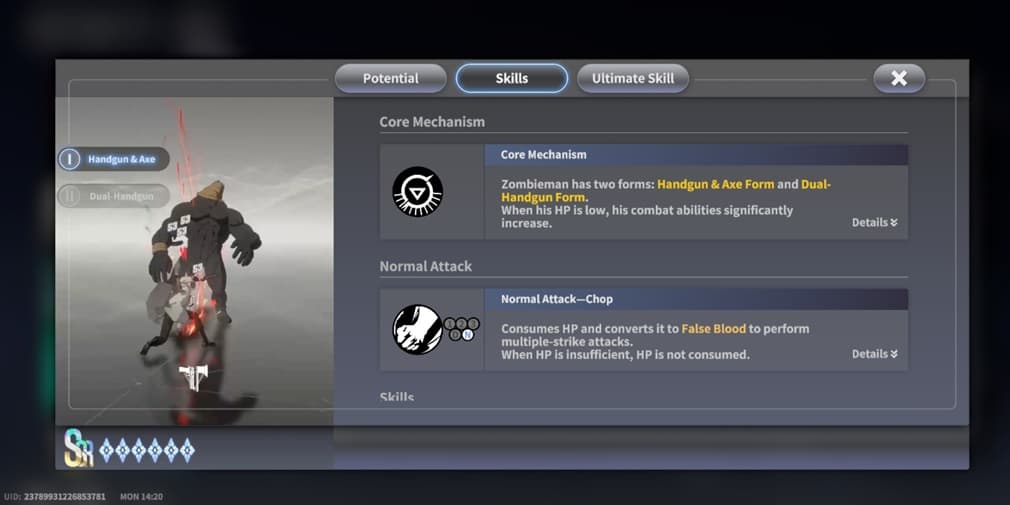Click the dual pistols icon below character
The width and height of the screenshot is (1010, 505).
[192, 377]
